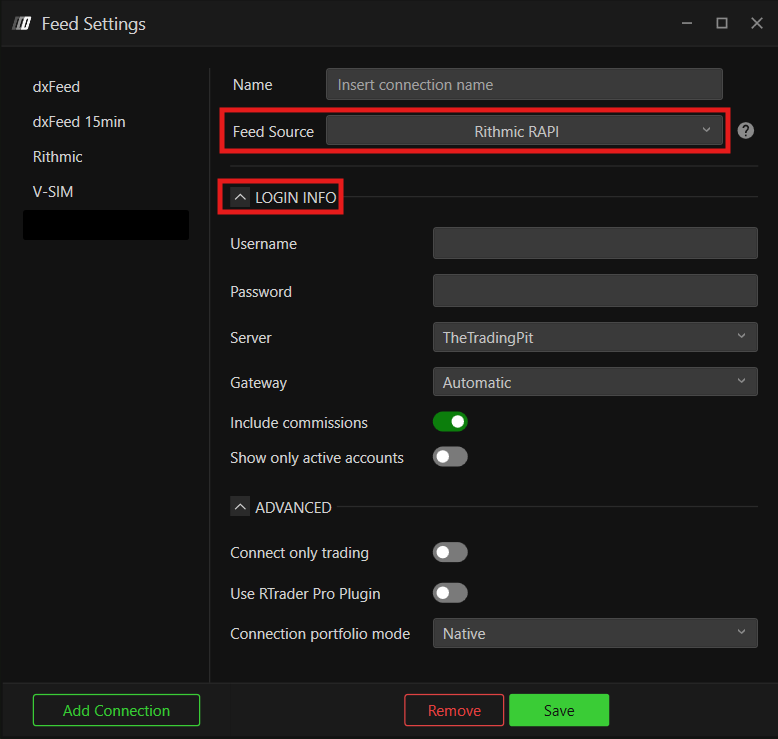
Task: Focus the connection Name input field
Action: (524, 84)
